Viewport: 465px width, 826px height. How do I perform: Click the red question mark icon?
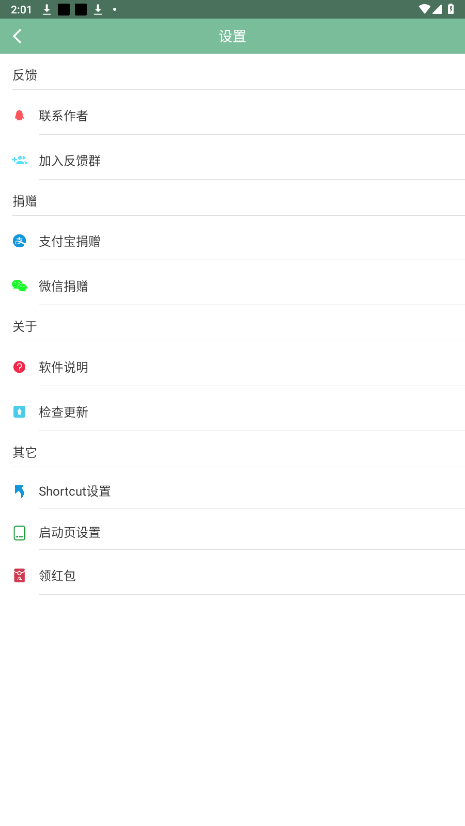(x=19, y=367)
